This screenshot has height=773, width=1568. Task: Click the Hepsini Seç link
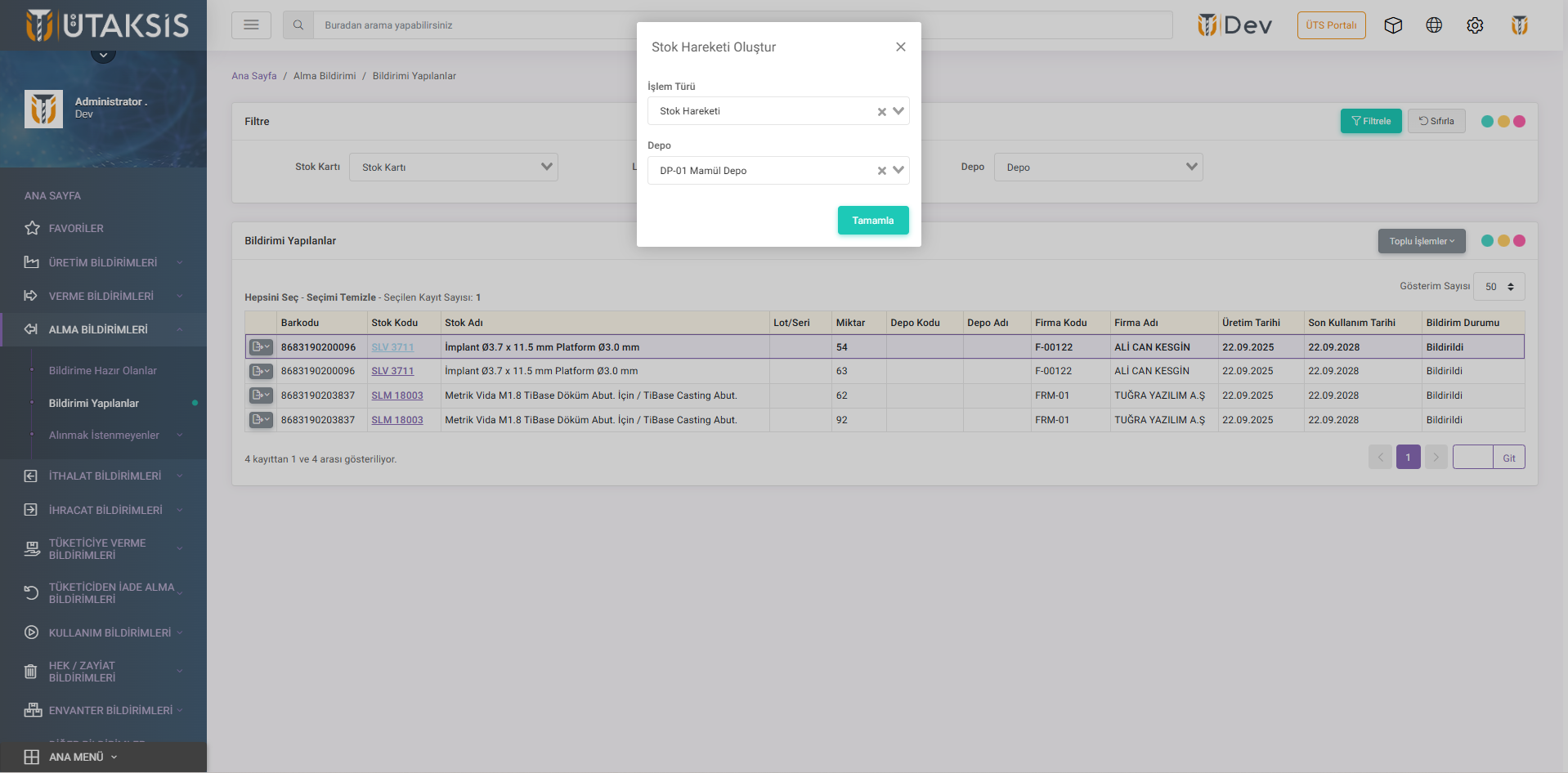tap(271, 297)
